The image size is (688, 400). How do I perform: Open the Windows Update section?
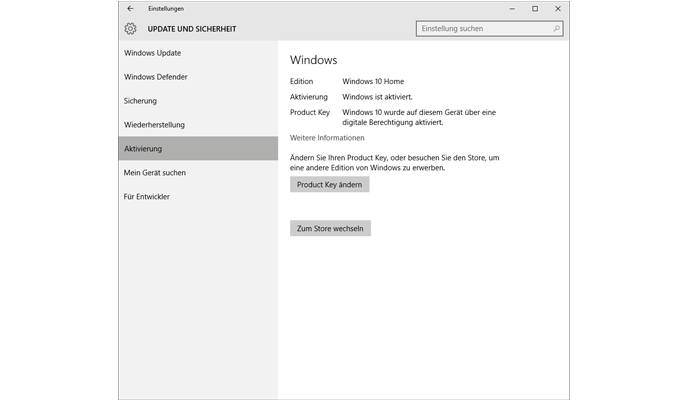pos(153,53)
